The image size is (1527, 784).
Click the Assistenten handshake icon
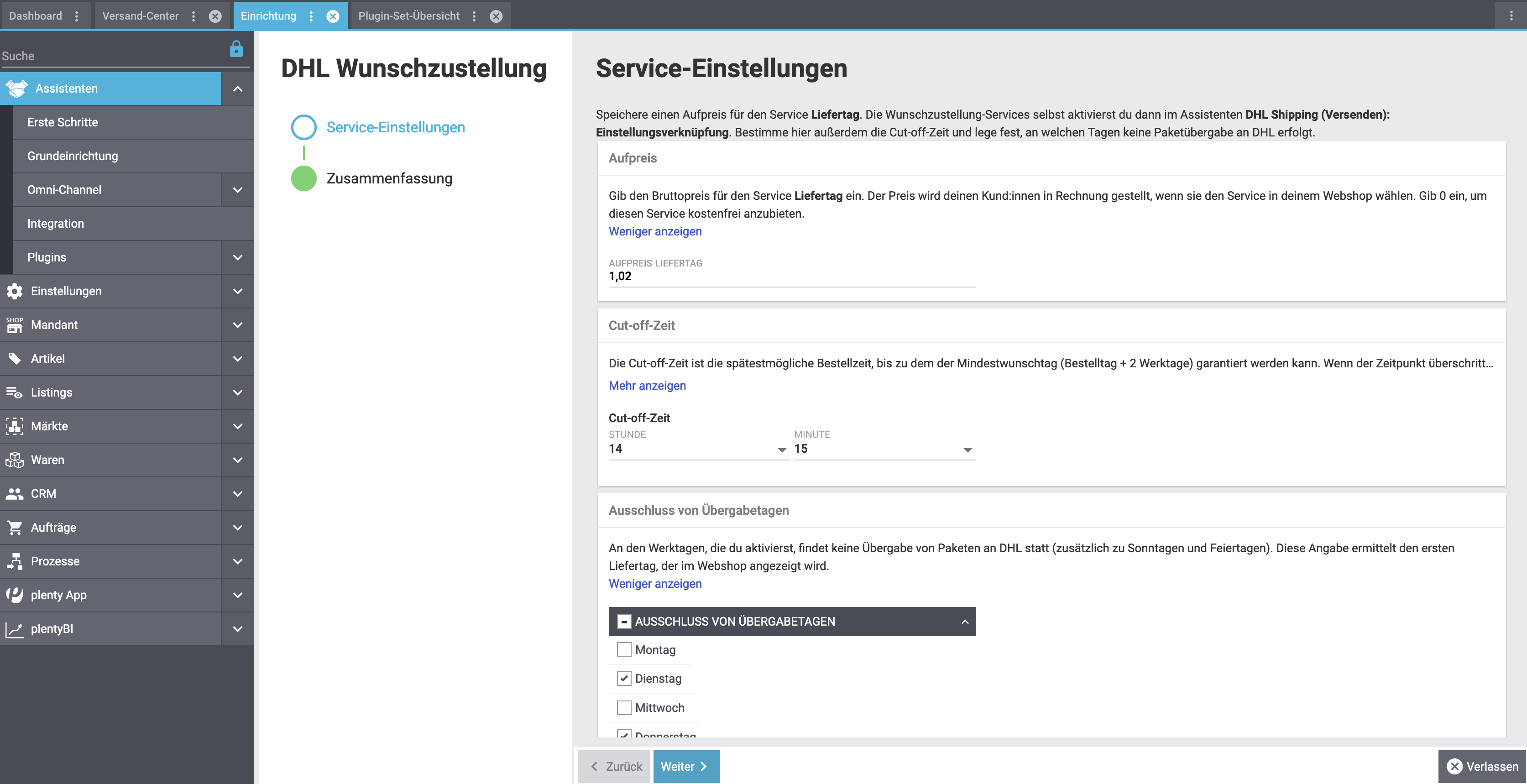click(x=16, y=89)
